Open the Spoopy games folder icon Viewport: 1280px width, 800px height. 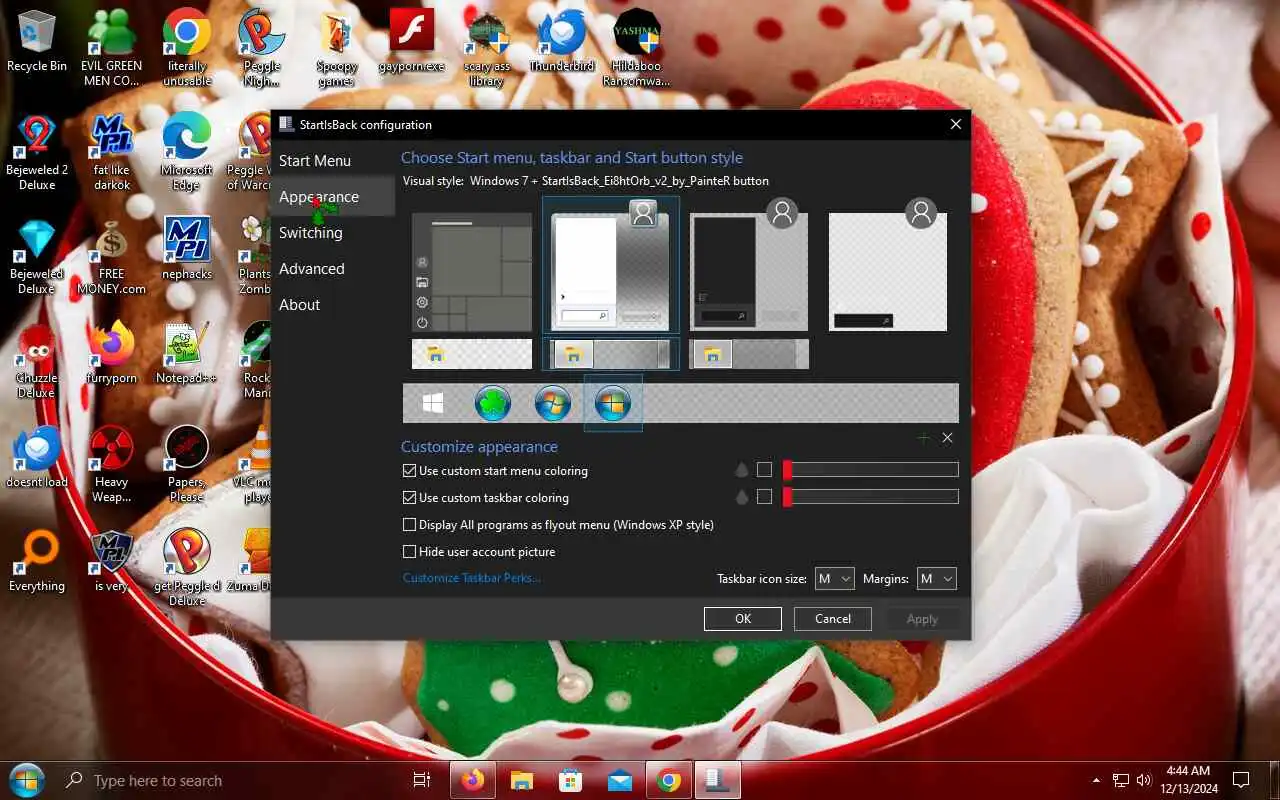[337, 48]
